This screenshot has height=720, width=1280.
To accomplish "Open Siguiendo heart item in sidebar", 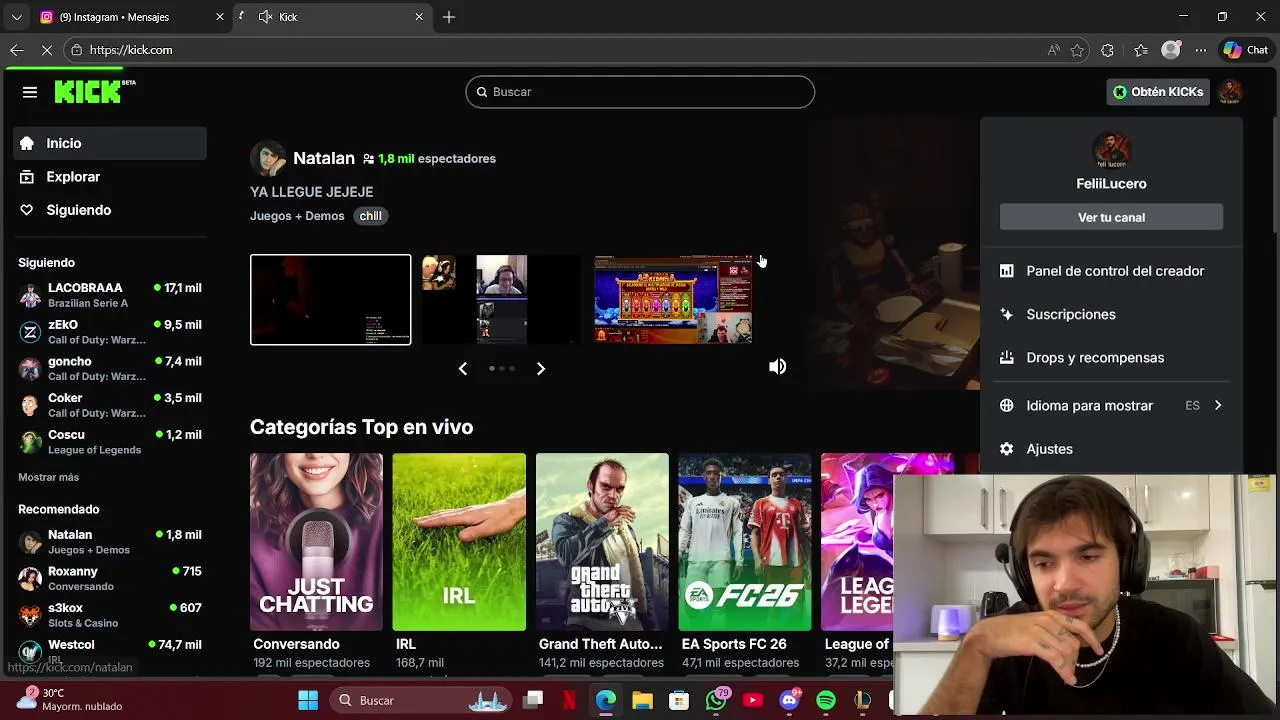I will (x=110, y=210).
